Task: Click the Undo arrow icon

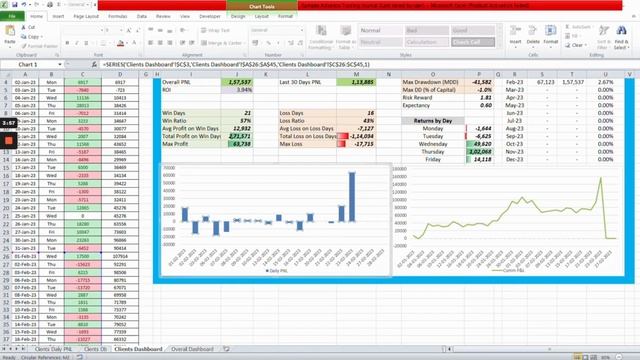Action: pyautogui.click(x=24, y=4)
